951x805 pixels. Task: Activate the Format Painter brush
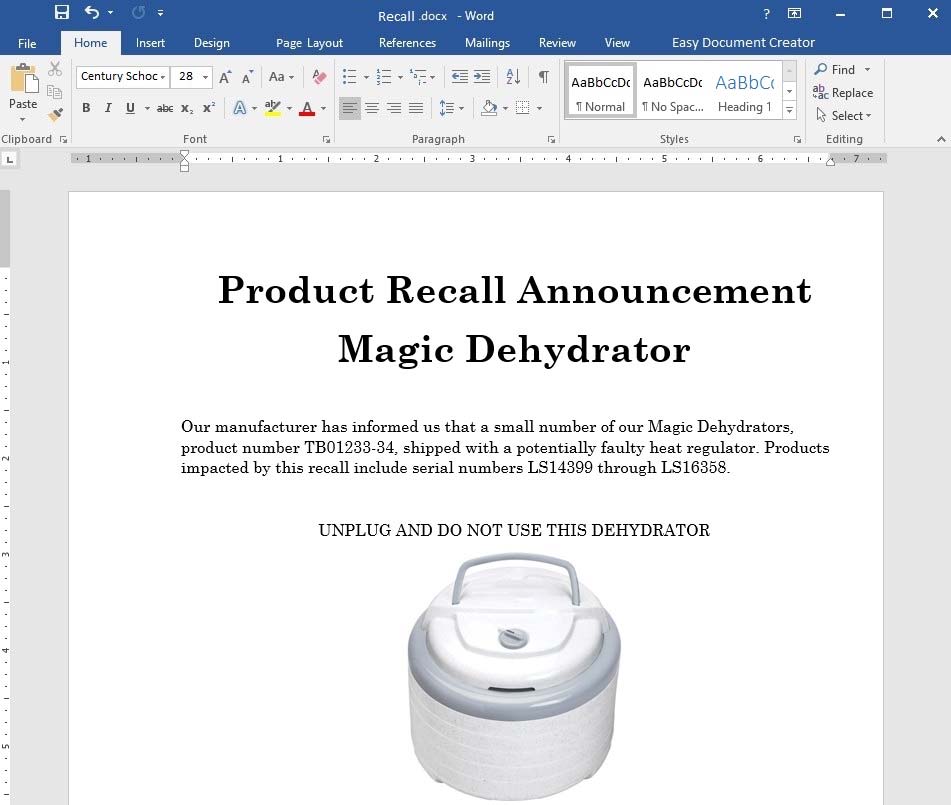point(55,114)
